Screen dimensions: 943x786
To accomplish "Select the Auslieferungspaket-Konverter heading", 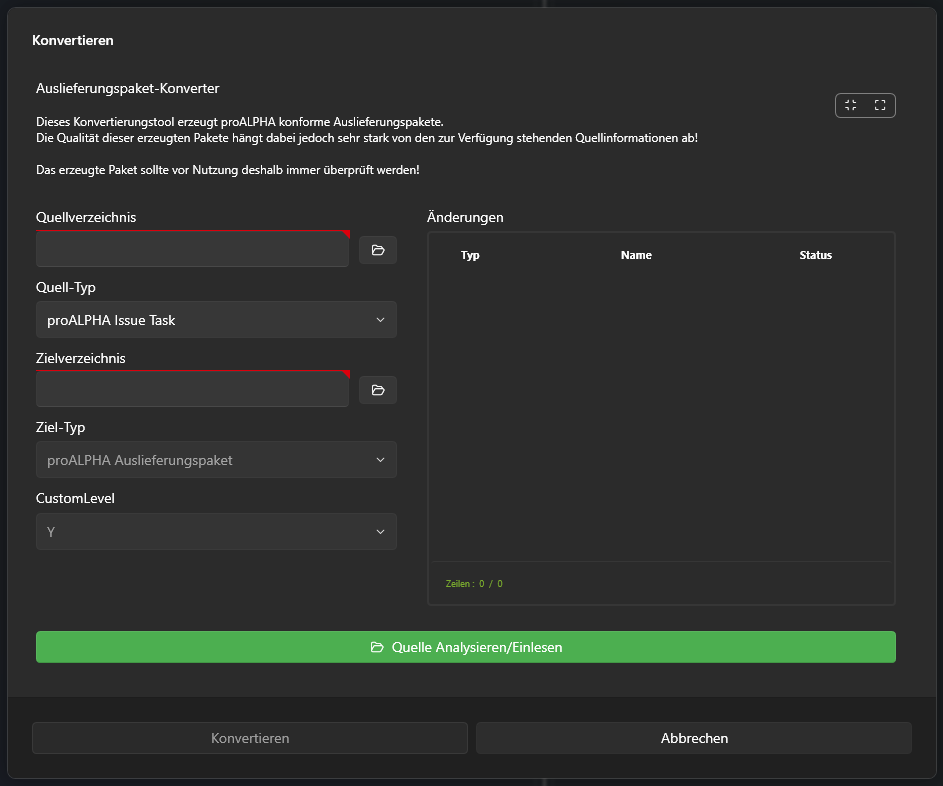I will pos(127,89).
